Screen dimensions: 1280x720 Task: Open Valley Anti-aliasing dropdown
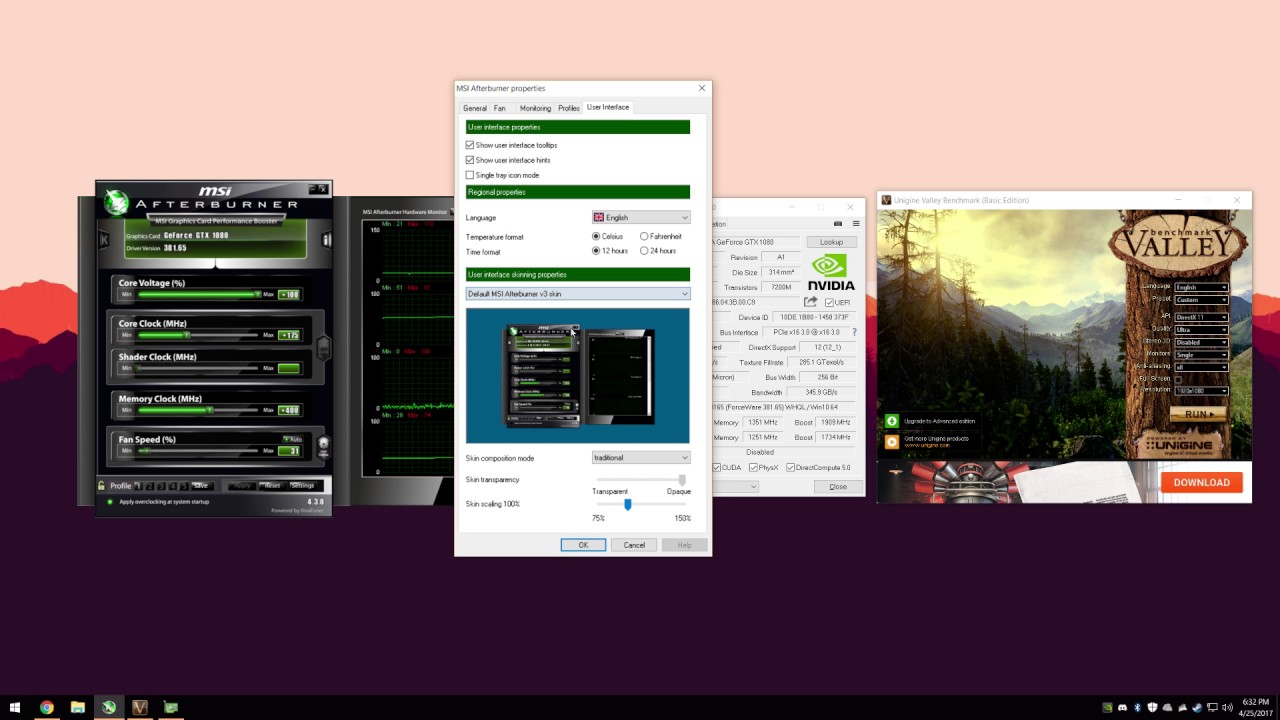(x=1201, y=367)
